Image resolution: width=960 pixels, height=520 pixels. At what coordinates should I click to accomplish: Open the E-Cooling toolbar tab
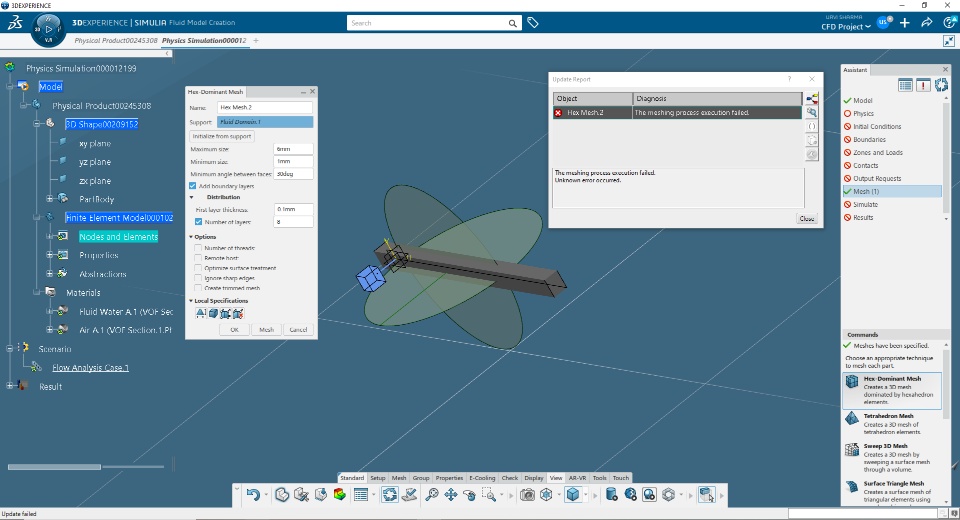(x=482, y=478)
